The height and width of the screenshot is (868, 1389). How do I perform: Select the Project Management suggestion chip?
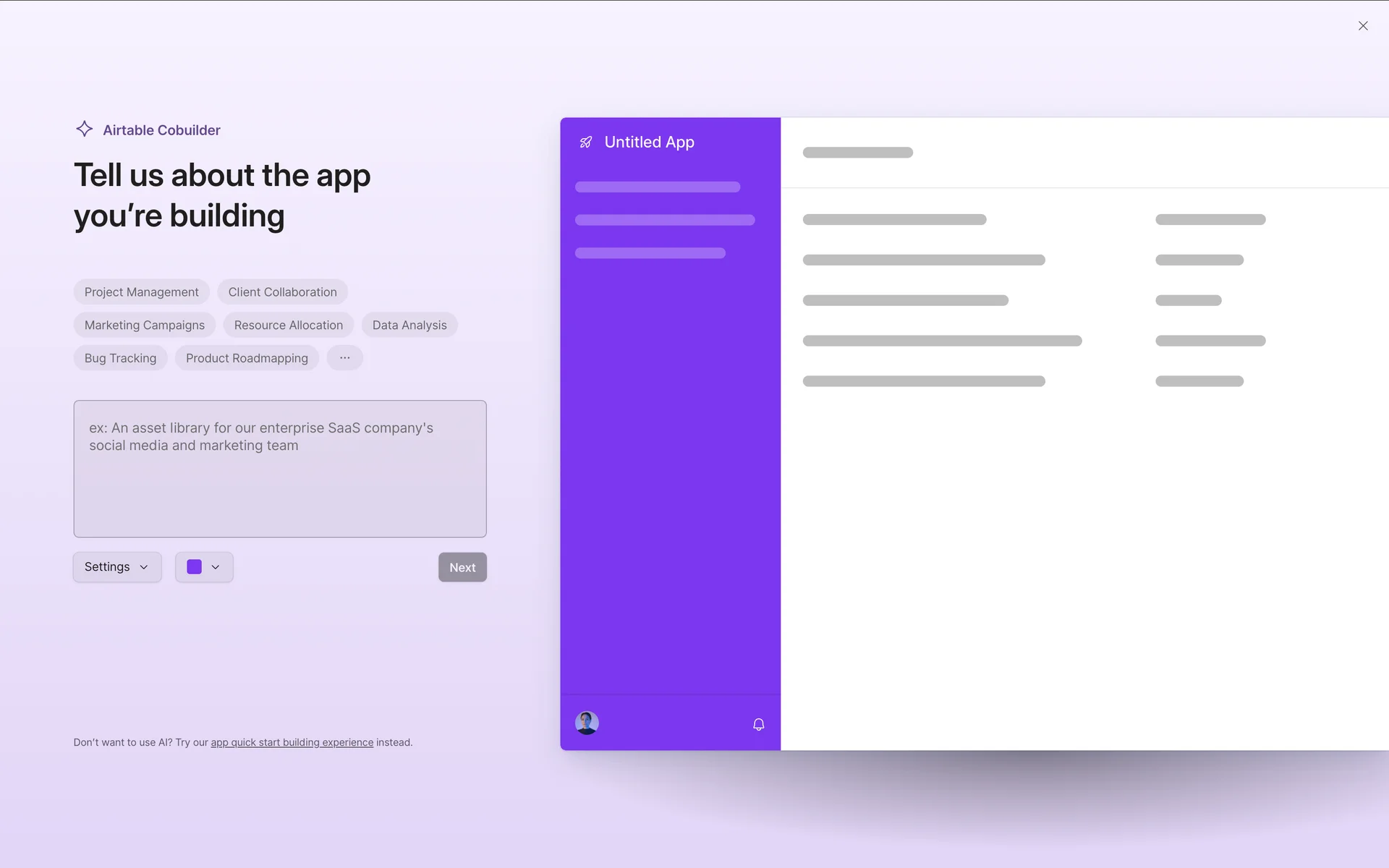pyautogui.click(x=141, y=292)
